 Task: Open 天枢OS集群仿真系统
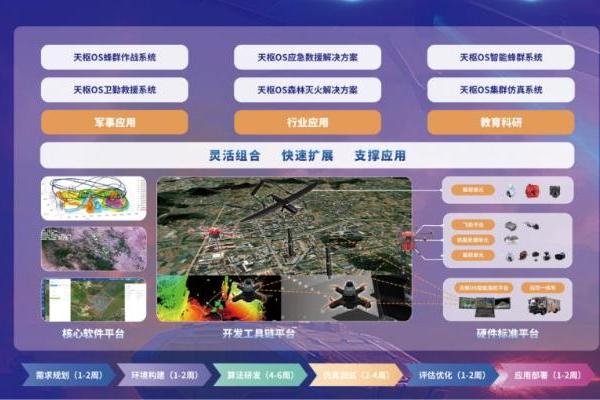pyautogui.click(x=501, y=90)
